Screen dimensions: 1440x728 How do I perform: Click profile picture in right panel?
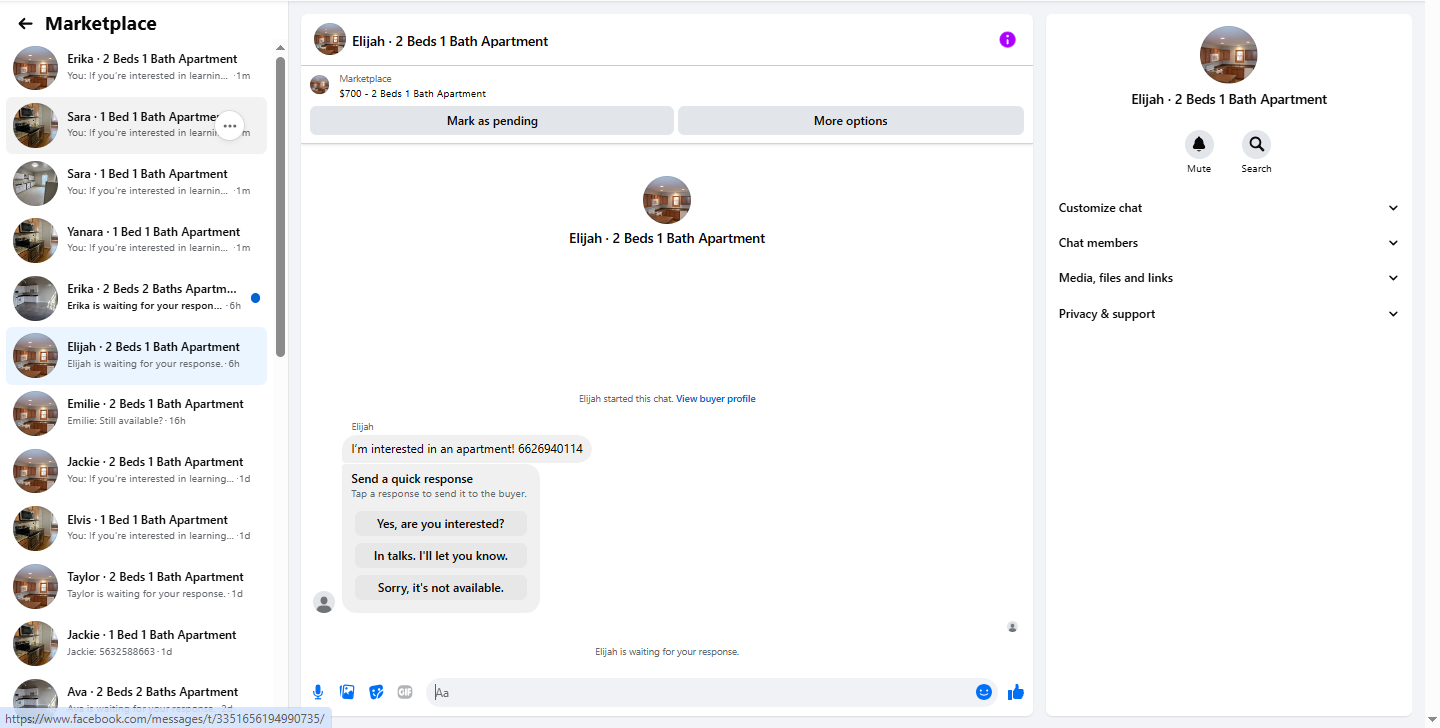pos(1228,55)
